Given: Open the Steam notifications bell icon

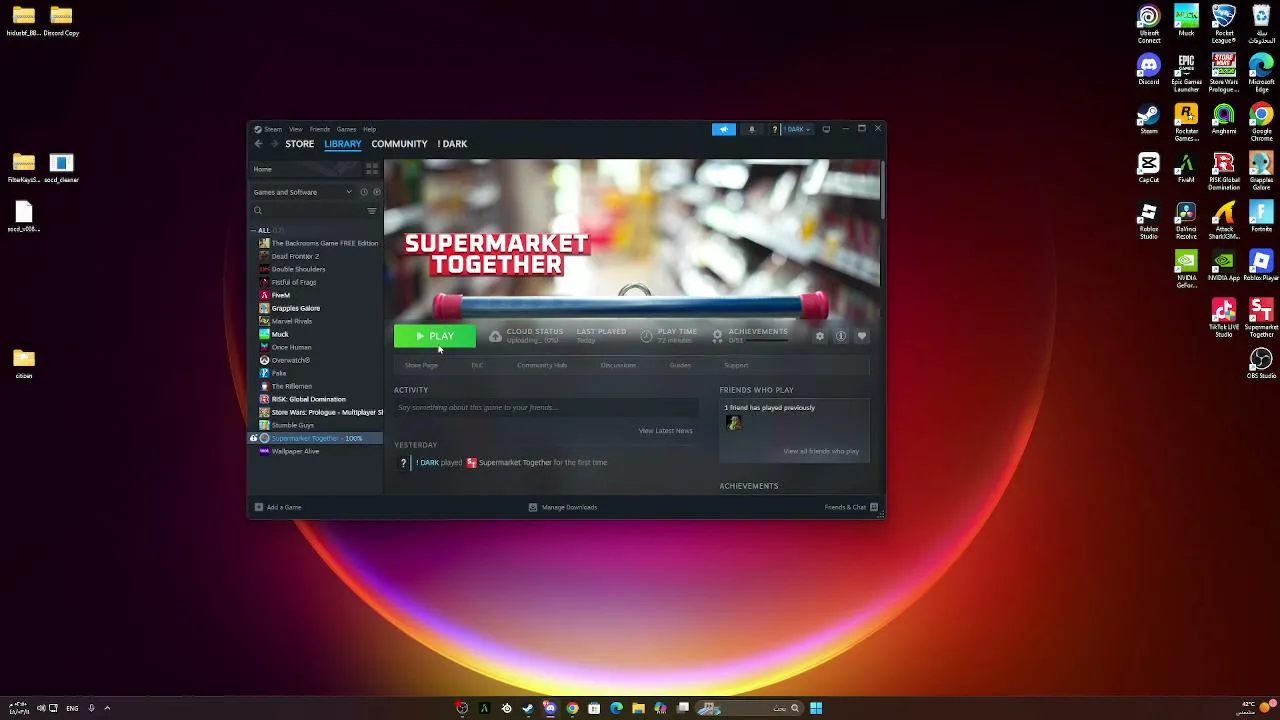Looking at the screenshot, I should (752, 129).
